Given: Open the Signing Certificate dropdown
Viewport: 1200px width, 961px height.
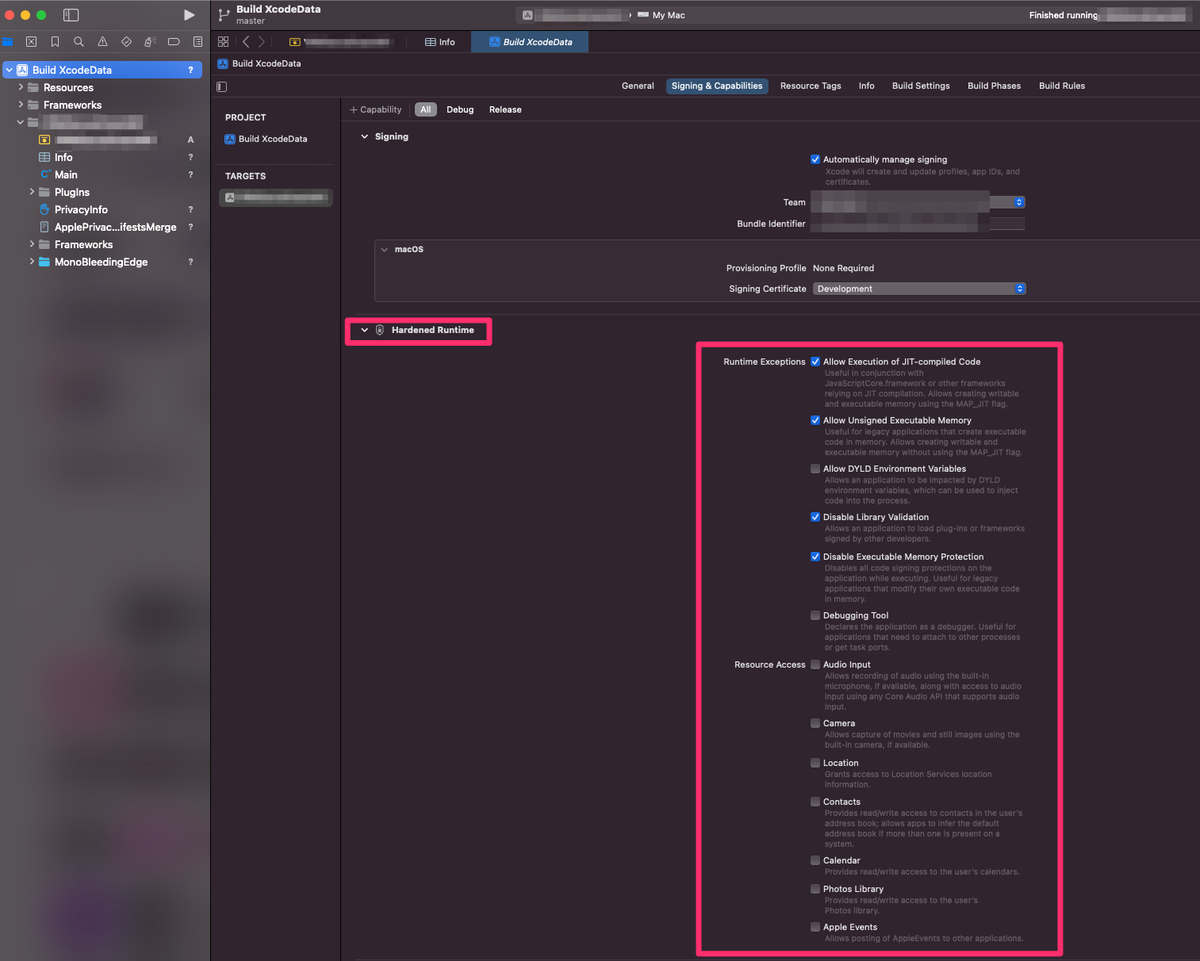Looking at the screenshot, I should pyautogui.click(x=919, y=289).
